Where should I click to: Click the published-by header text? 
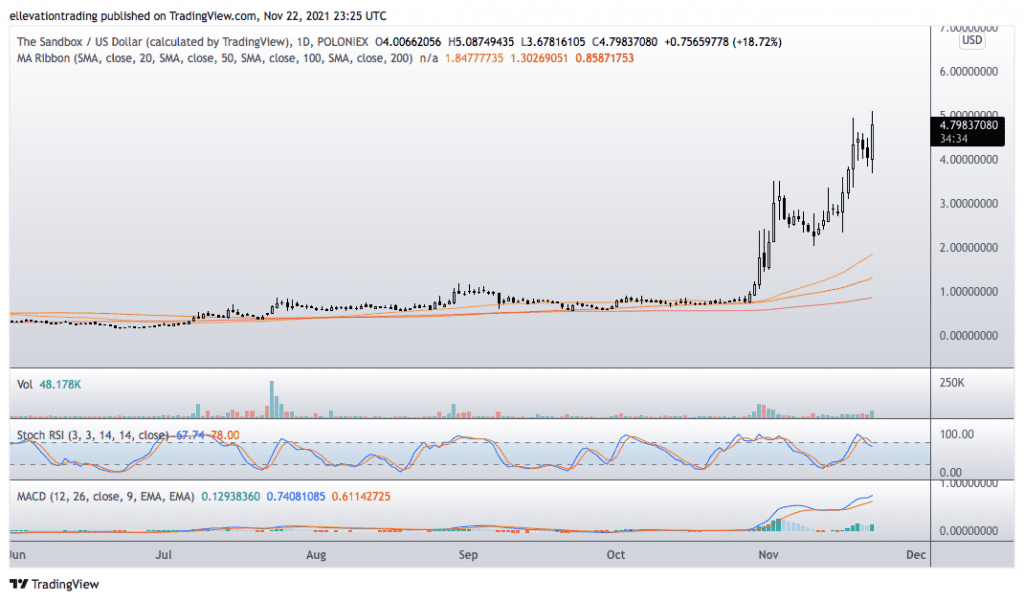[x=198, y=16]
